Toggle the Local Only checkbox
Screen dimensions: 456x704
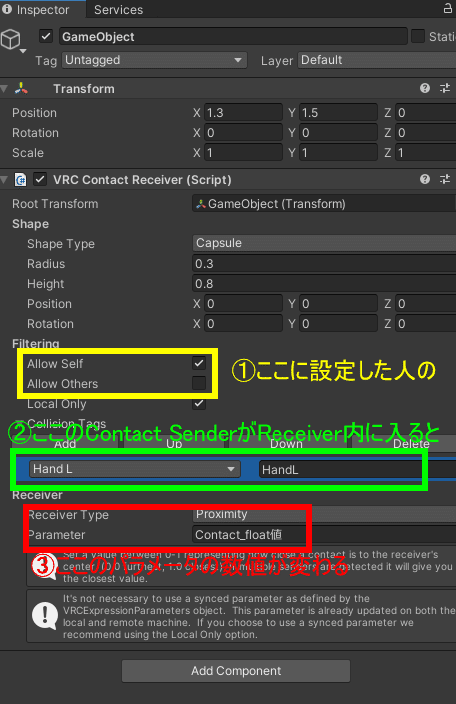[x=199, y=403]
